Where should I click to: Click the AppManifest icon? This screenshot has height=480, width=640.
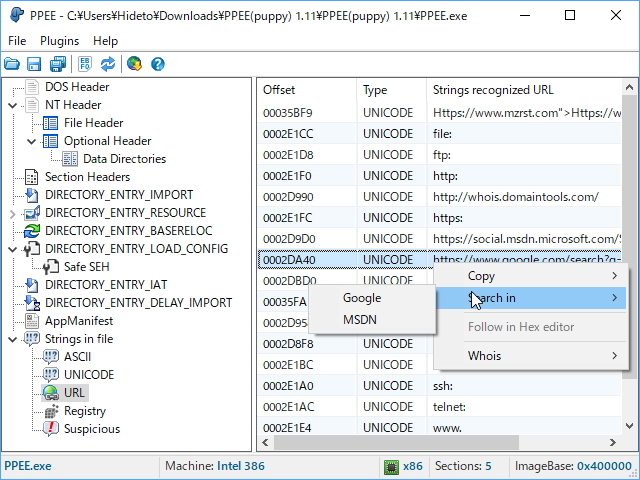pyautogui.click(x=32, y=321)
